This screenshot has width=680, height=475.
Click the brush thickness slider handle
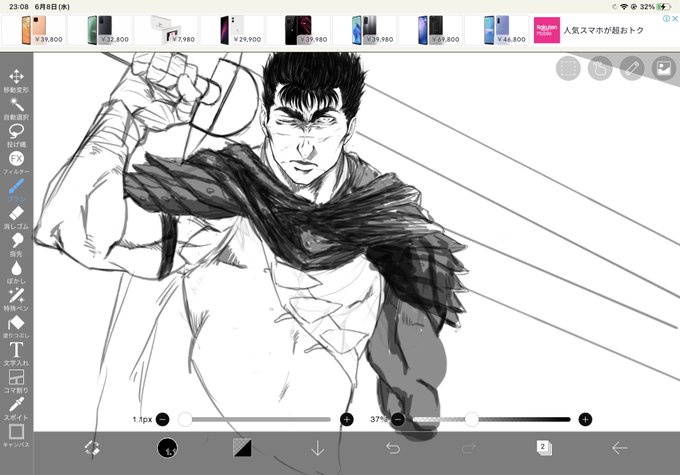pos(185,419)
